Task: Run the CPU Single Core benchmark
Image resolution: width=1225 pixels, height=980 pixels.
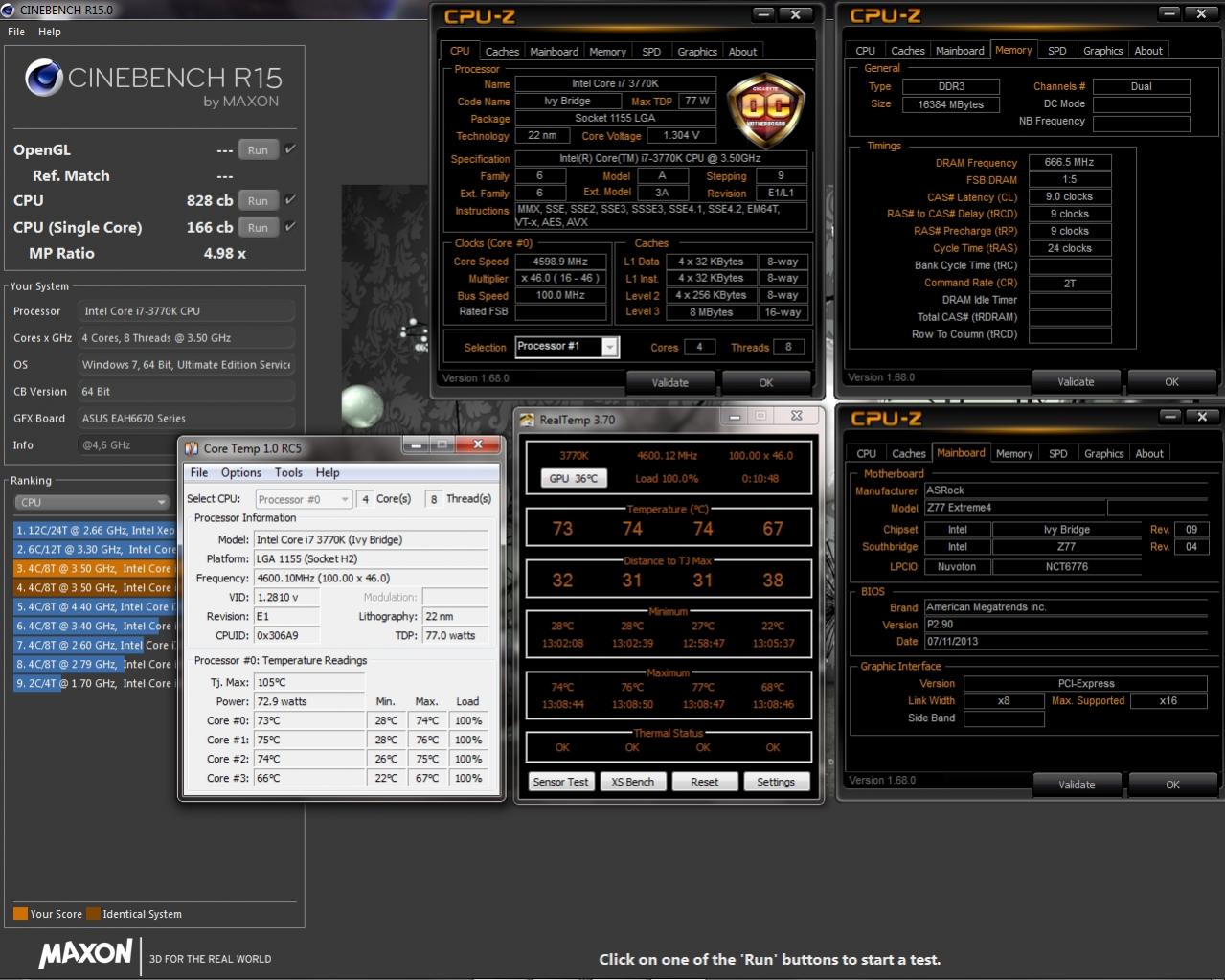Action: point(258,228)
